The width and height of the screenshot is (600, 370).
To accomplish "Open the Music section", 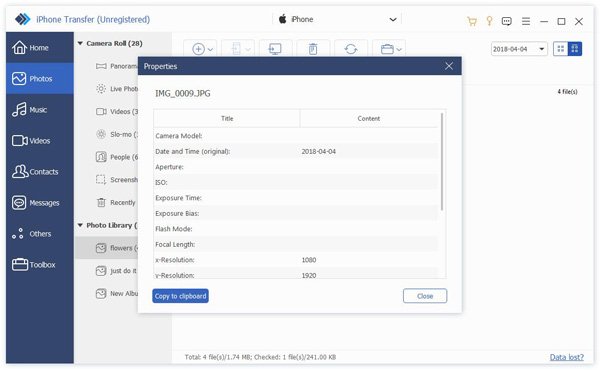I will [x=40, y=110].
